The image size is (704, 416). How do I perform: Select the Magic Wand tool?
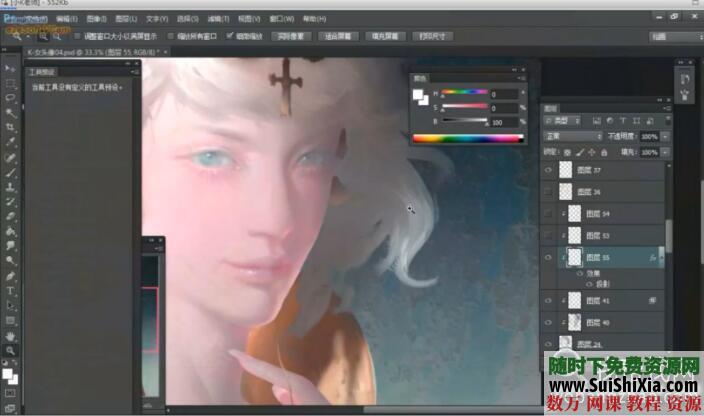click(10, 113)
